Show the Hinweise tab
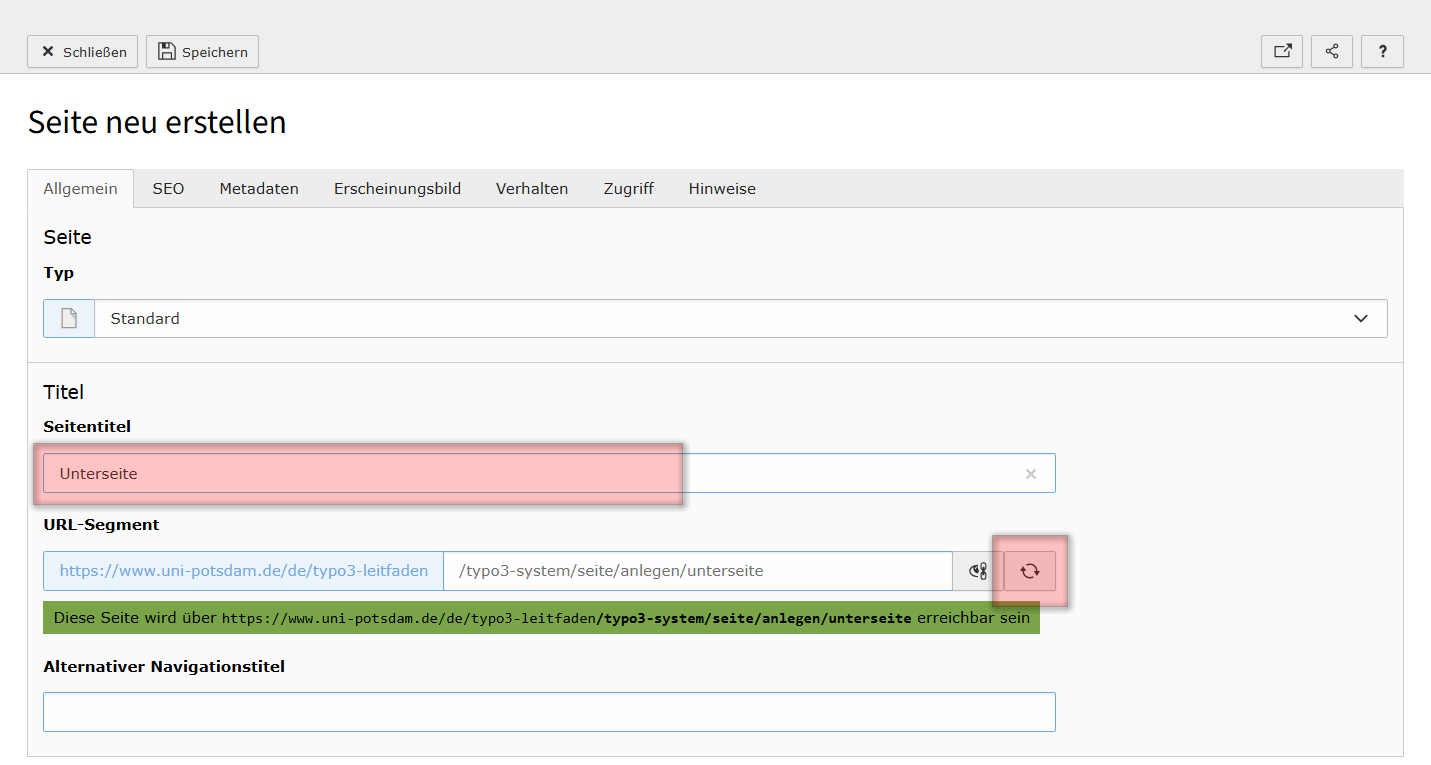 coord(722,189)
